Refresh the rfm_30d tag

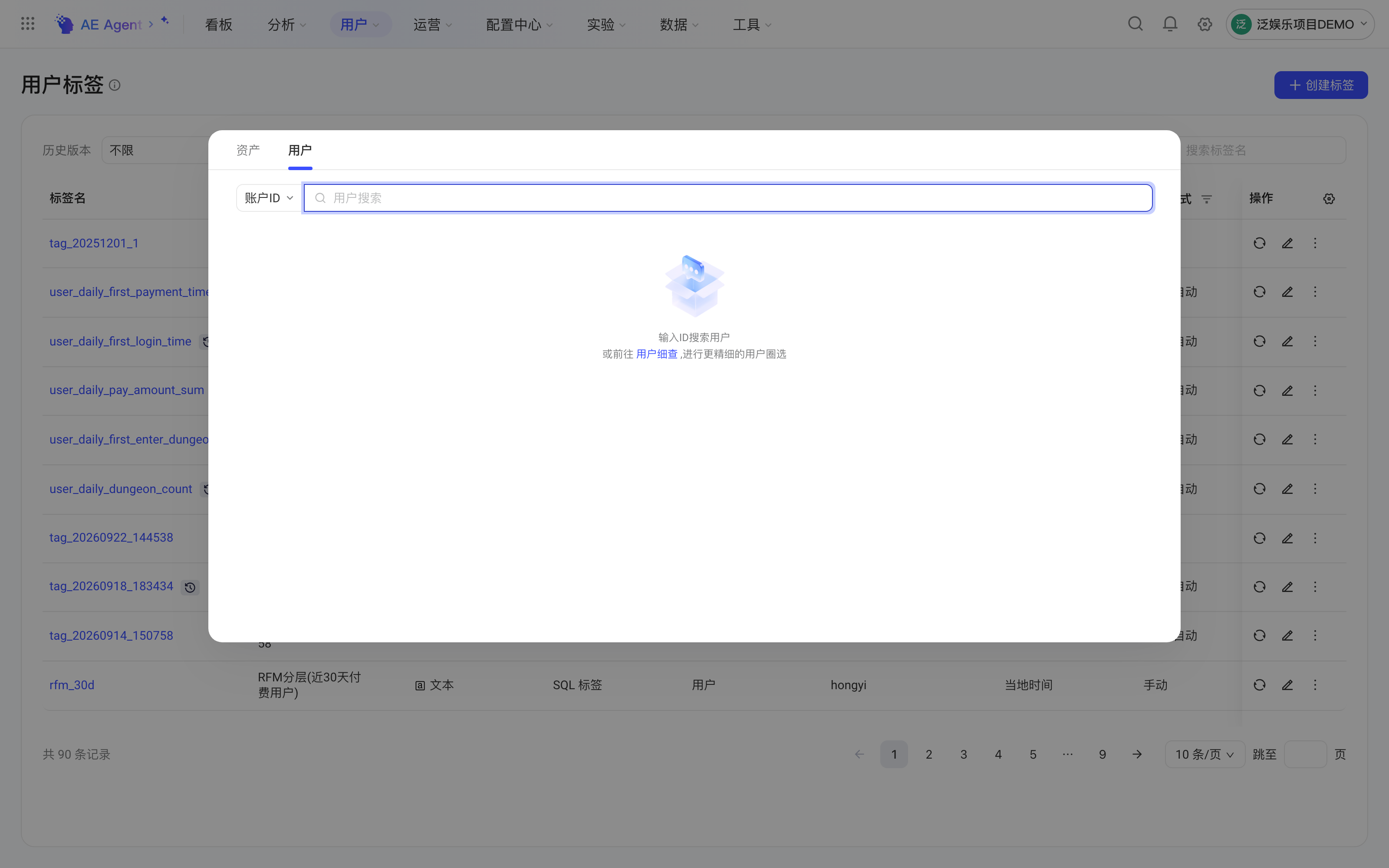click(x=1259, y=685)
